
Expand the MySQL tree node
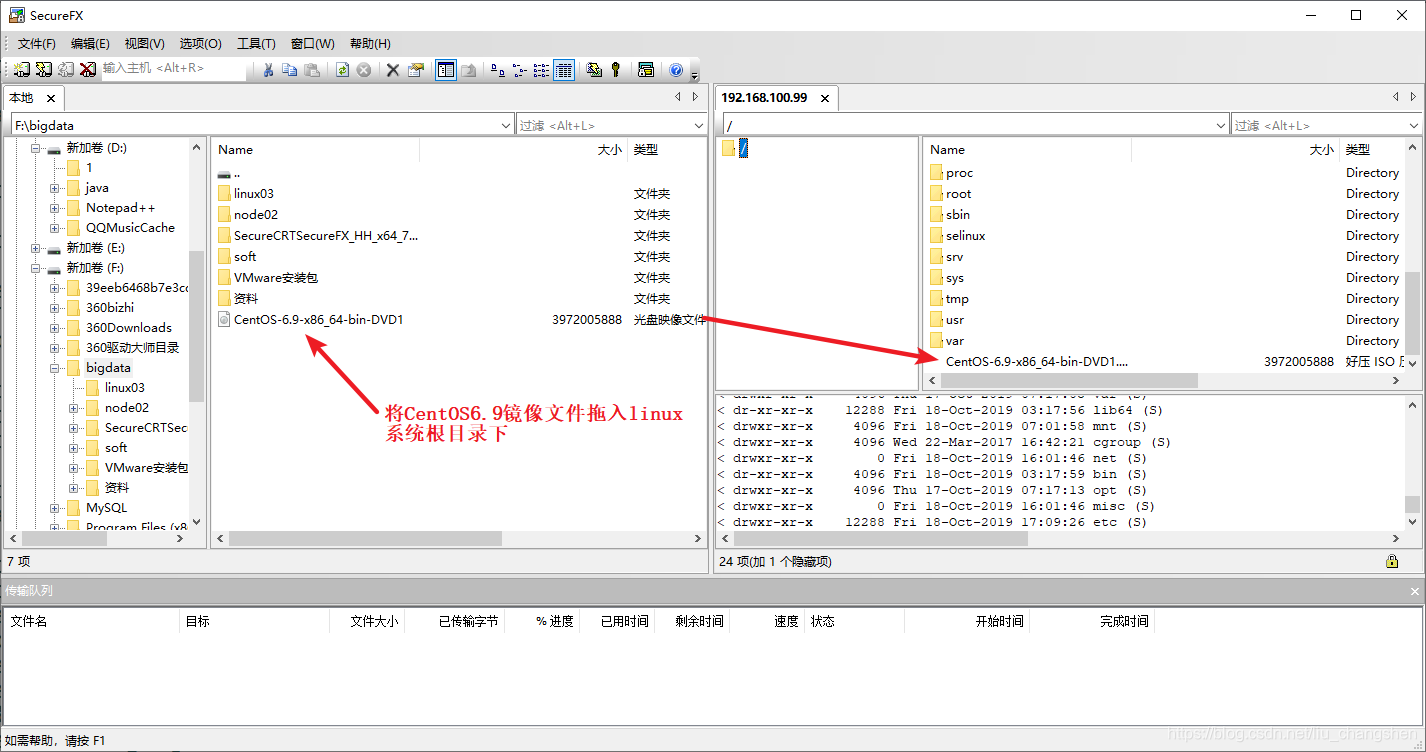(x=55, y=508)
